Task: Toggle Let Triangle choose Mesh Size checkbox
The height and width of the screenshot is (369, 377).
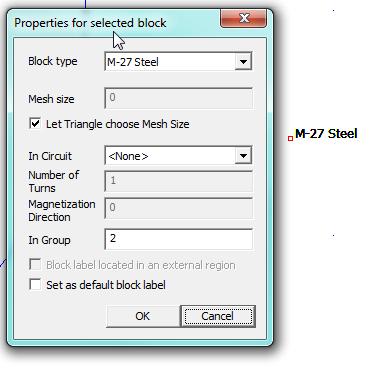Action: [35, 124]
